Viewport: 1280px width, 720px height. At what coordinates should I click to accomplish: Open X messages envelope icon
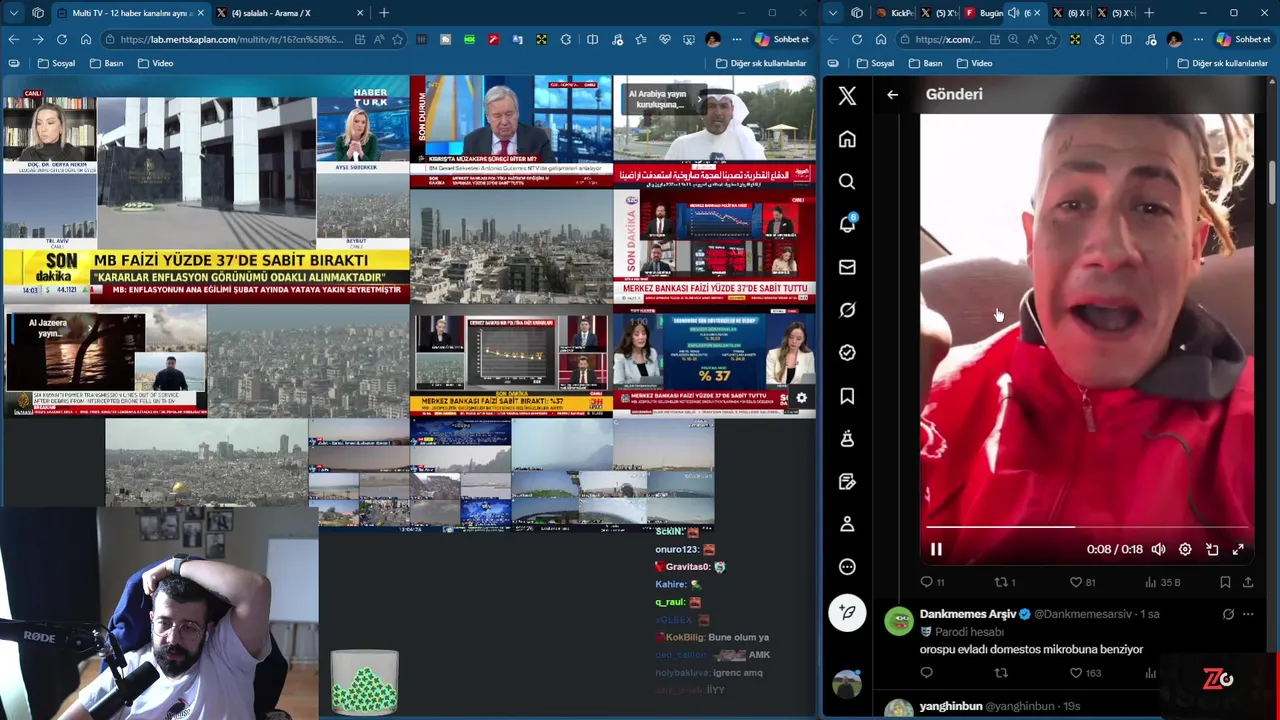(847, 267)
